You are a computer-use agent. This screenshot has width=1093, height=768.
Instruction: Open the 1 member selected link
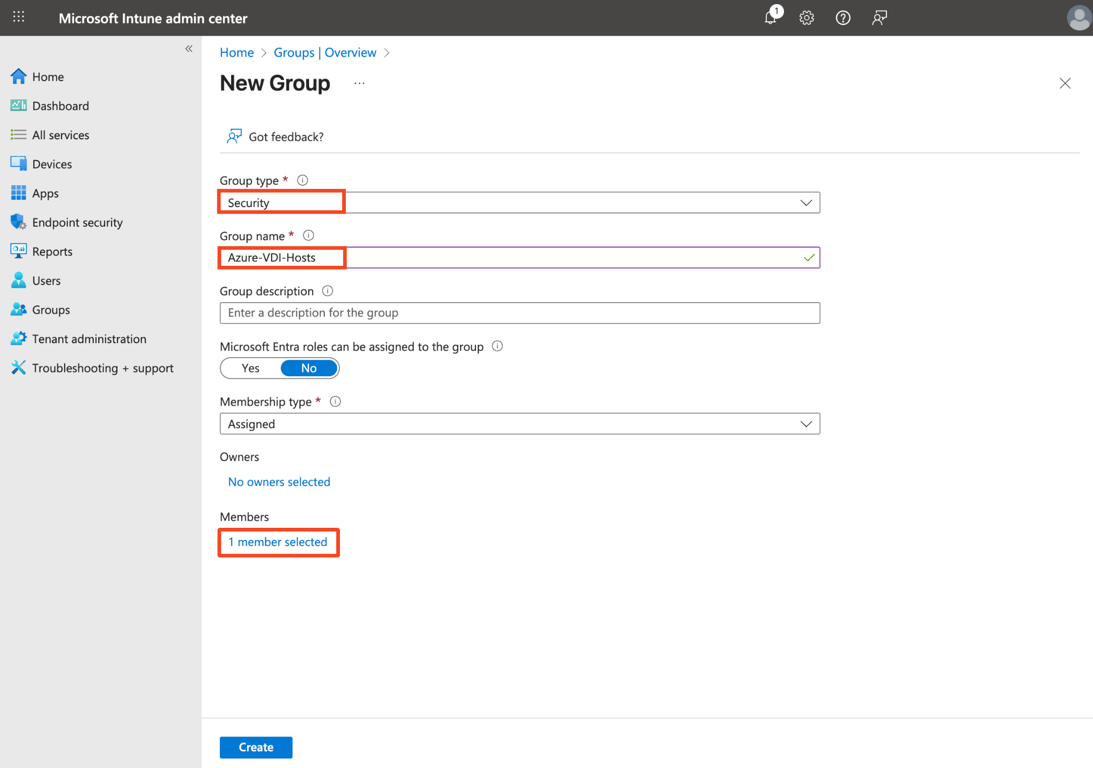278,542
